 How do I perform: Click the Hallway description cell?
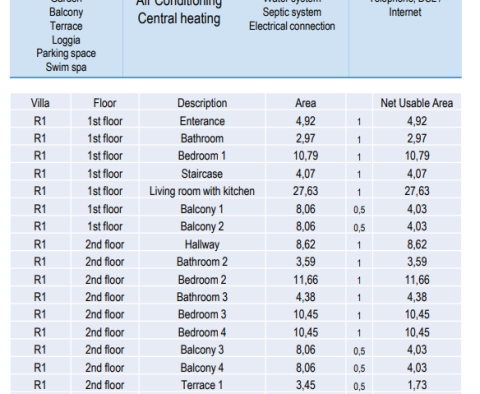[x=202, y=244]
